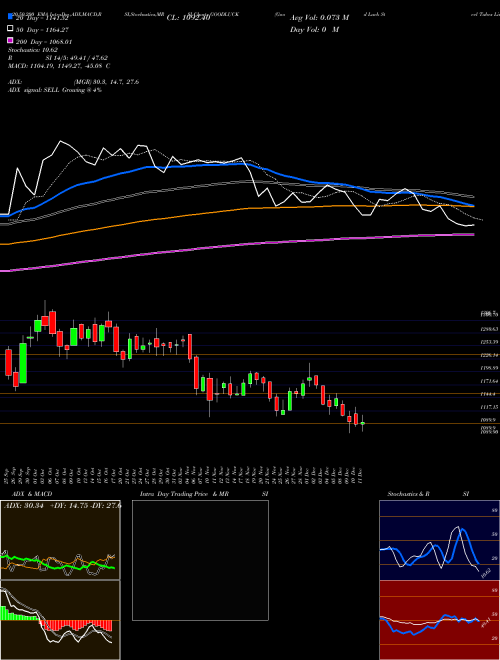Click the 1117.15 price axis label
Viewport: 500px width, 660px height.
489,407
